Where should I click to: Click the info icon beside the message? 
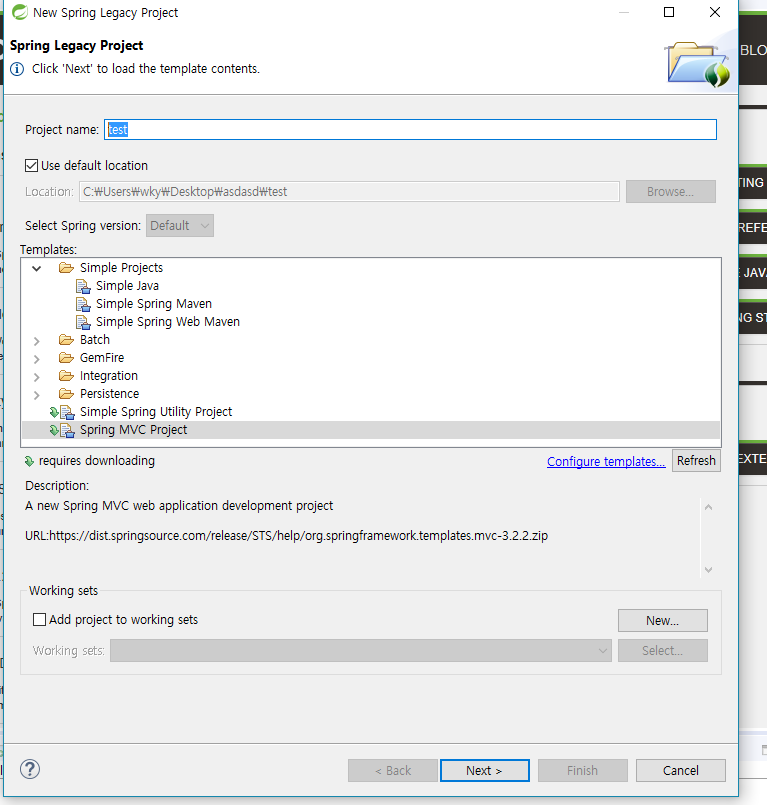[x=17, y=69]
